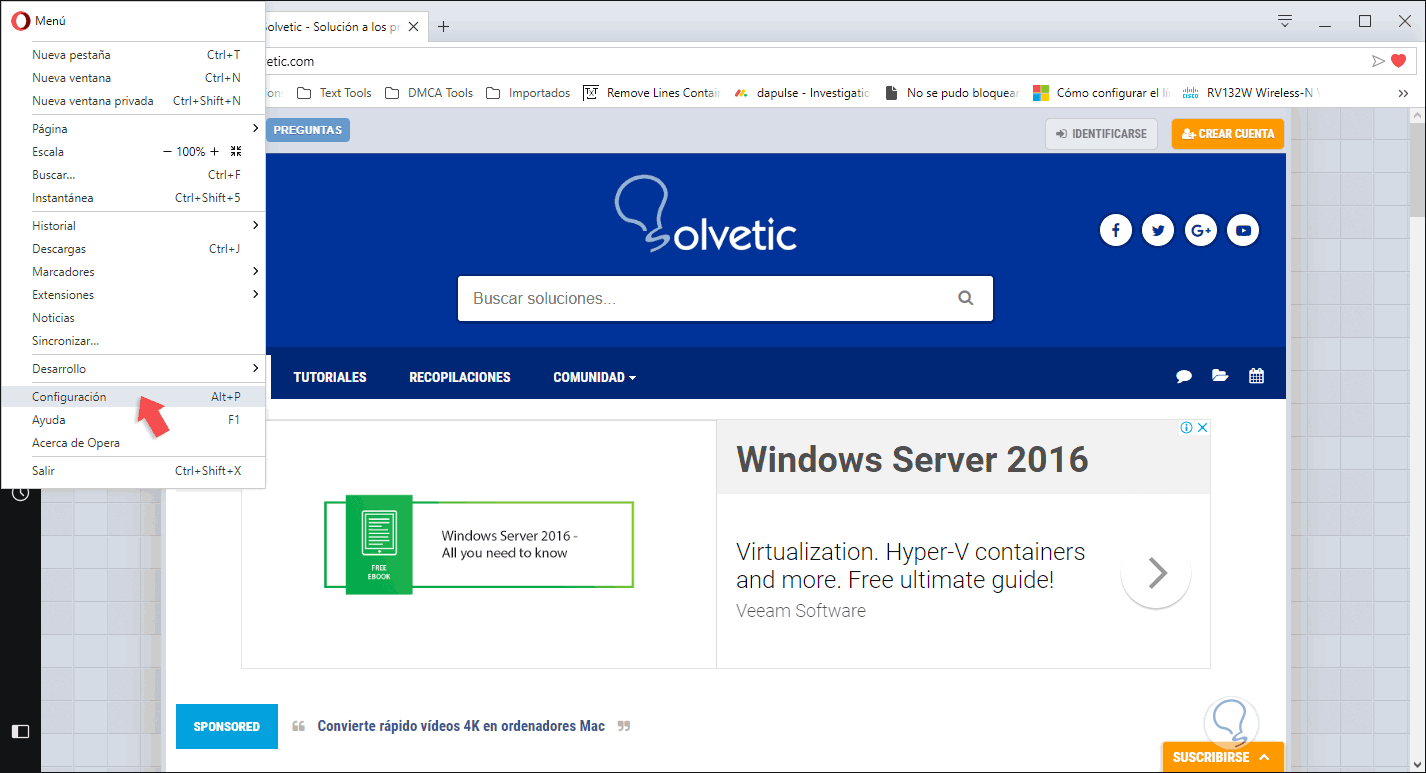Open the Importados bookmark folder

click(x=528, y=93)
